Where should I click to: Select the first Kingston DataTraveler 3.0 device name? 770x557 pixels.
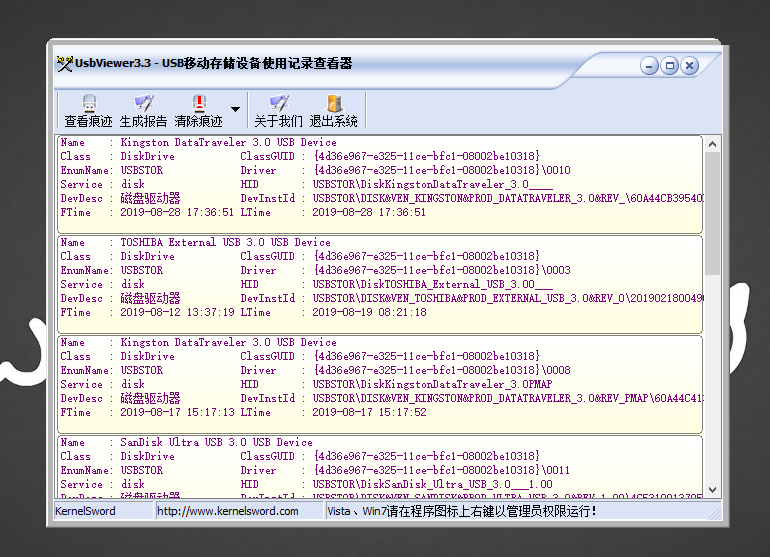(x=228, y=142)
